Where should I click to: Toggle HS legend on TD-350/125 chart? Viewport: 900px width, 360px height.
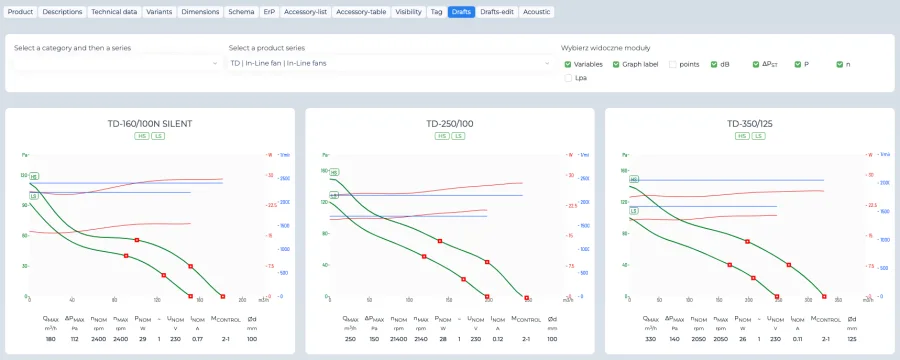(742, 136)
